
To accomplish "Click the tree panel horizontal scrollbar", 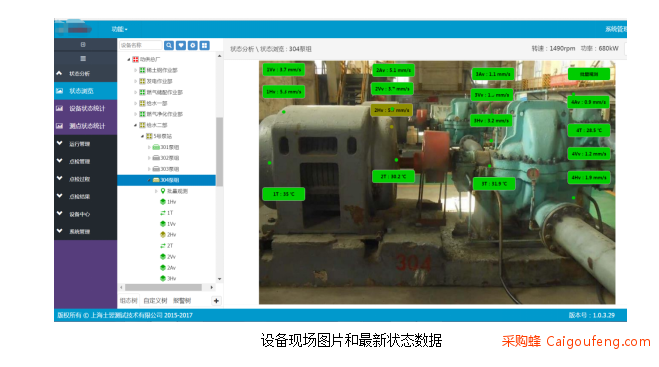I will coord(163,288).
